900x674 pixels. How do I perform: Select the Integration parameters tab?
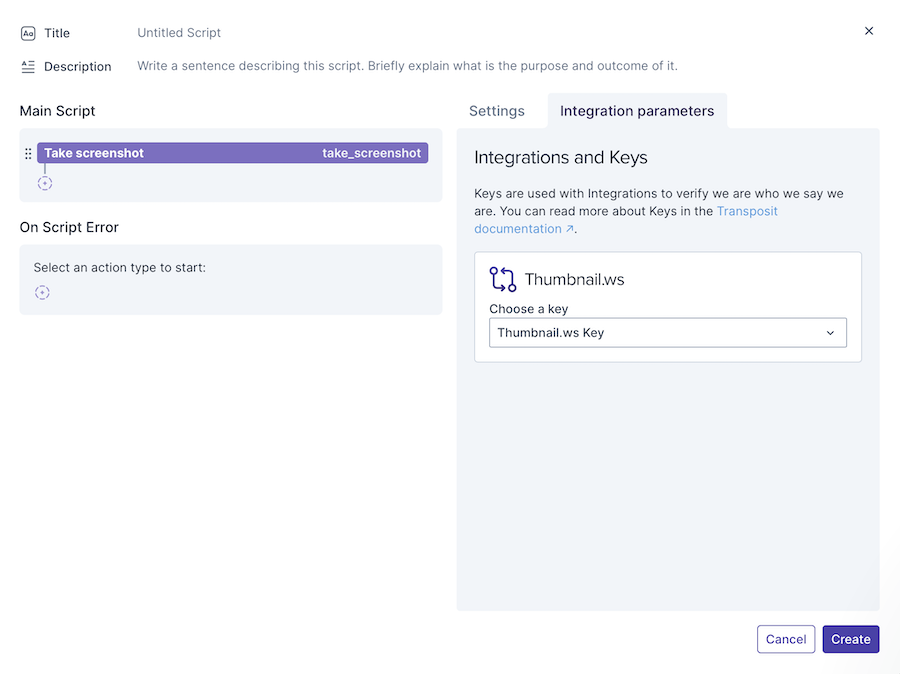637,111
